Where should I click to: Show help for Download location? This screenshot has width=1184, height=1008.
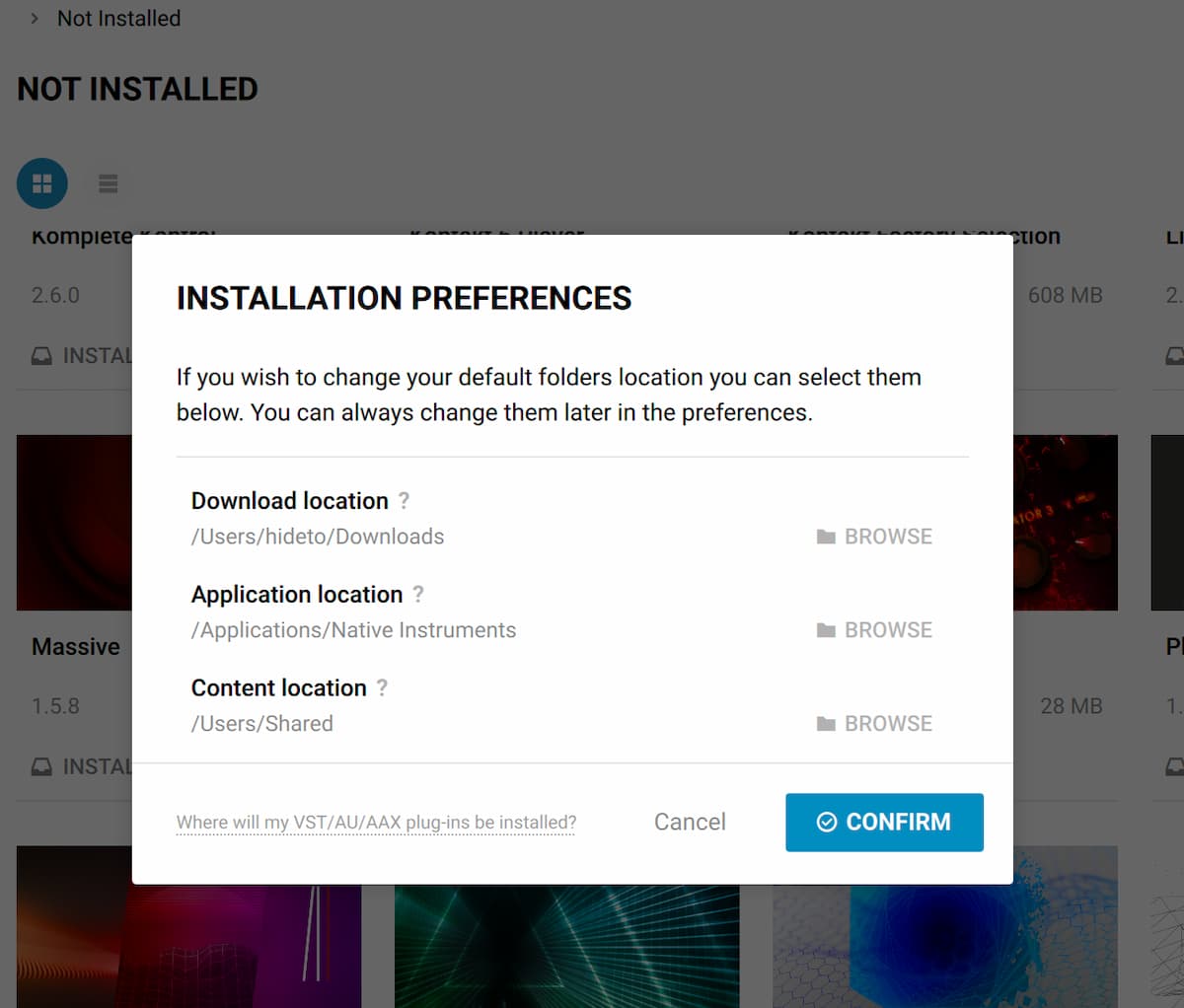pyautogui.click(x=404, y=501)
